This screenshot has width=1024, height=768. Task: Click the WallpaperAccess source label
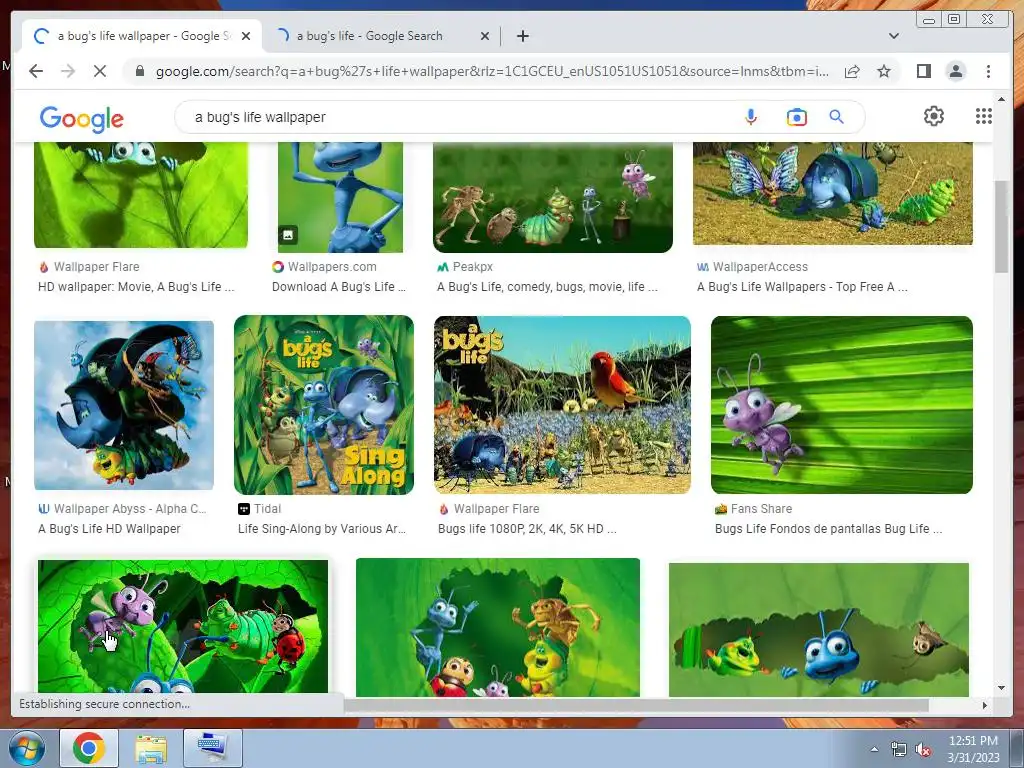point(760,266)
